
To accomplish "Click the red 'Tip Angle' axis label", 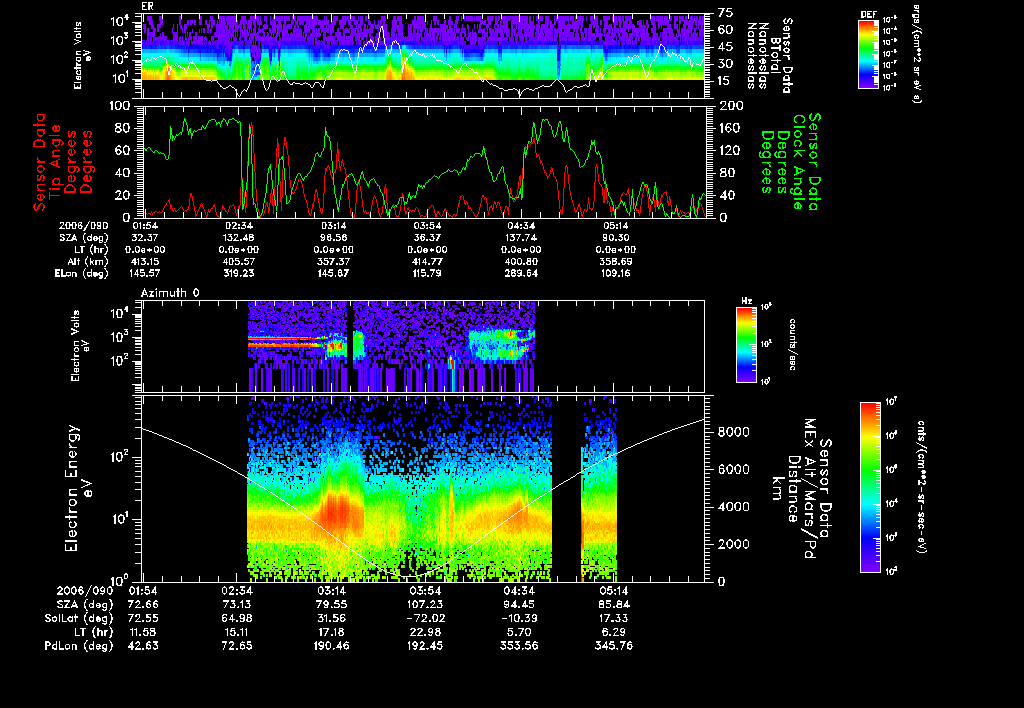I will (x=55, y=162).
